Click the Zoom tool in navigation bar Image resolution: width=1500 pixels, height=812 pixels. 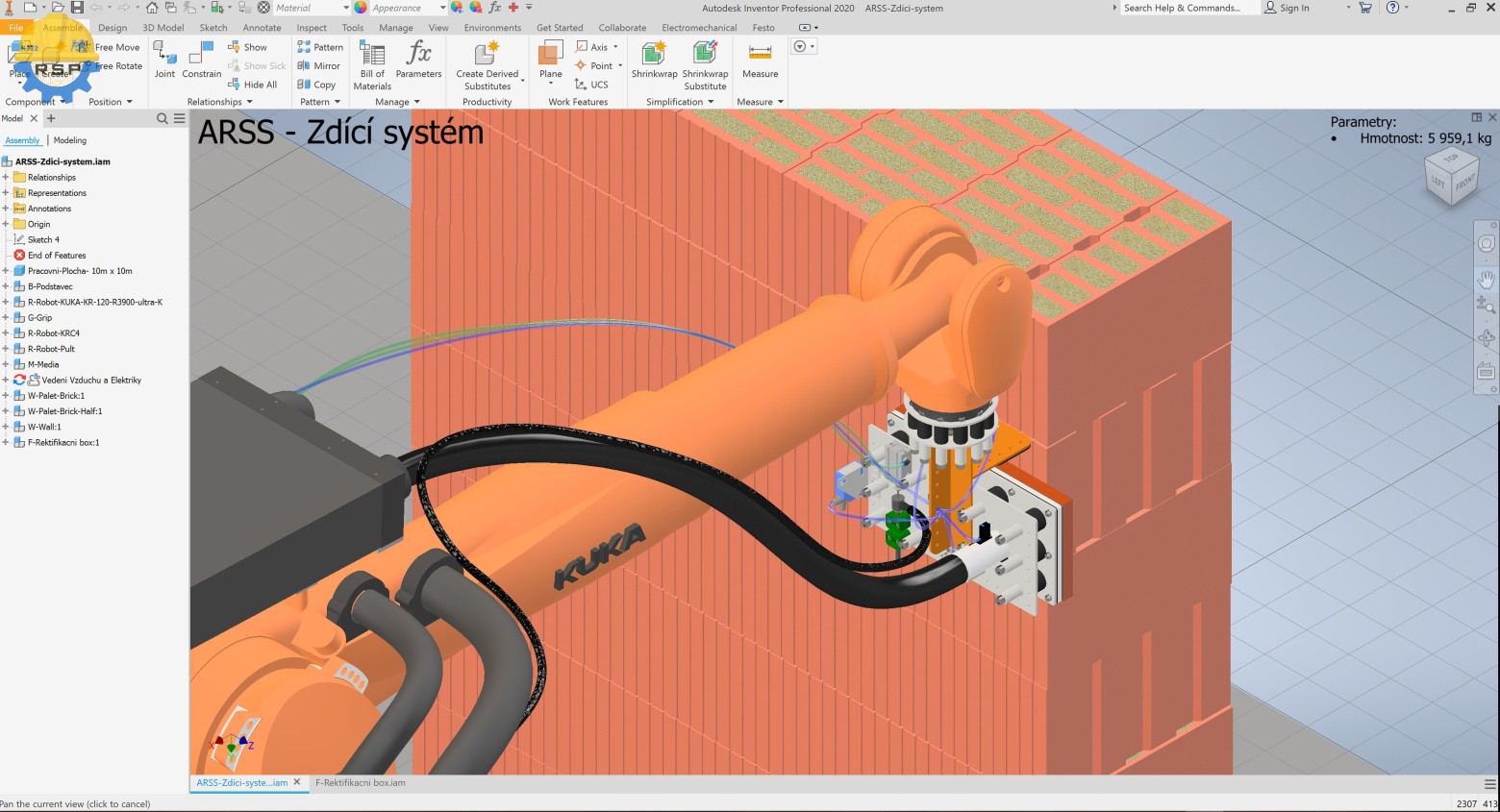(1486, 306)
